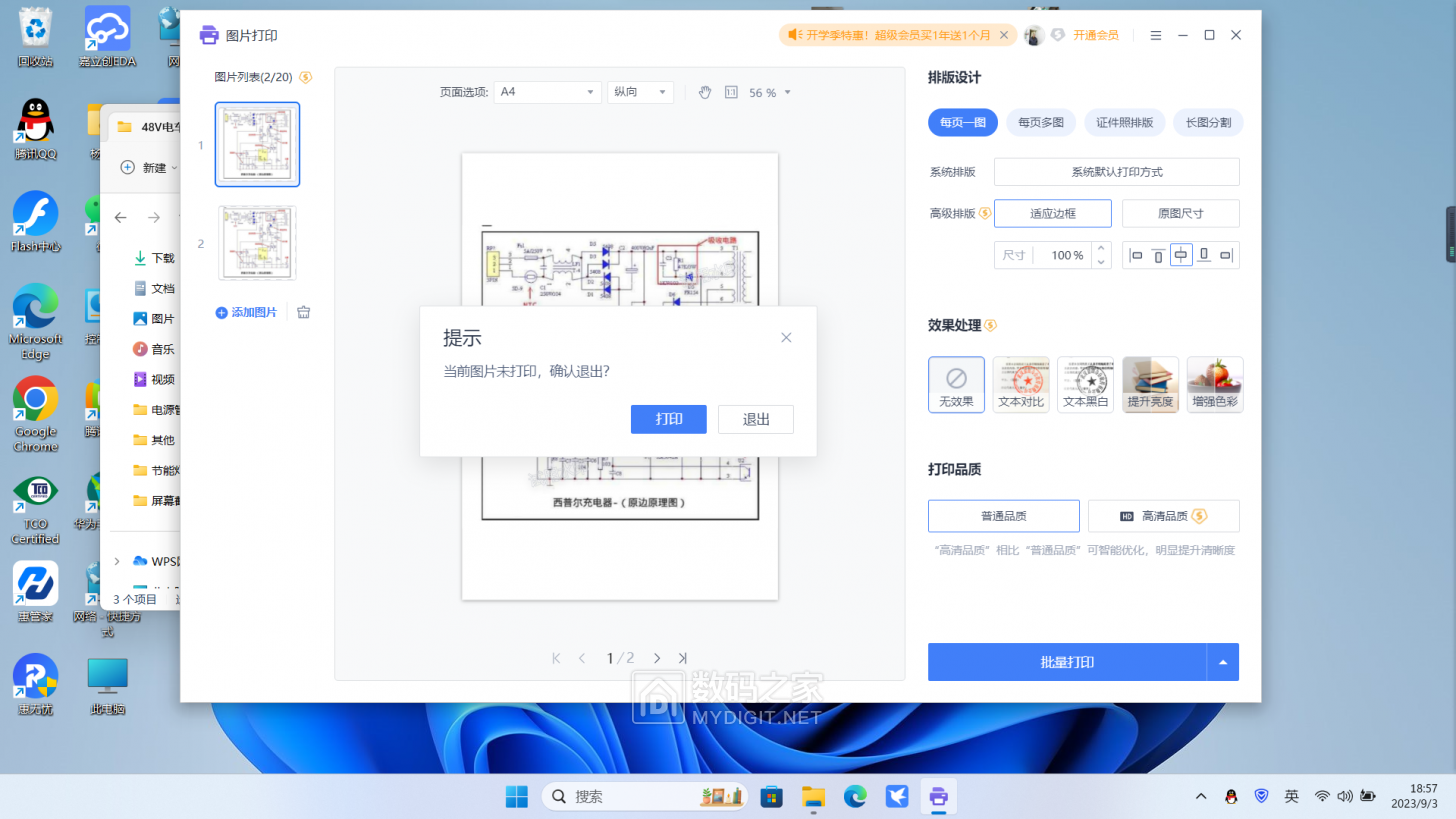Click the trash delete icon in image list
1456x819 pixels.
(x=304, y=312)
